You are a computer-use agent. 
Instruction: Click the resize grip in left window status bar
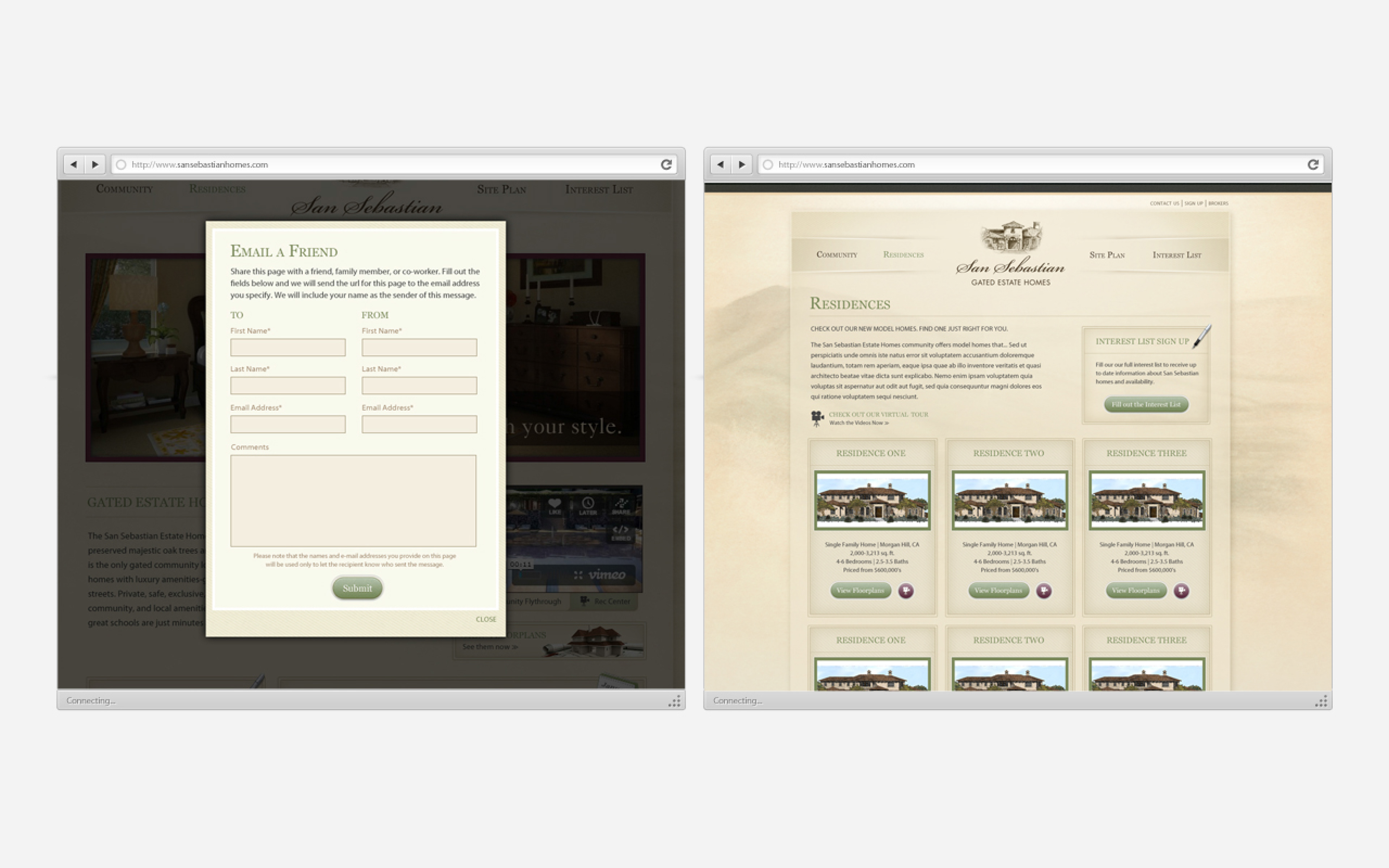click(674, 701)
